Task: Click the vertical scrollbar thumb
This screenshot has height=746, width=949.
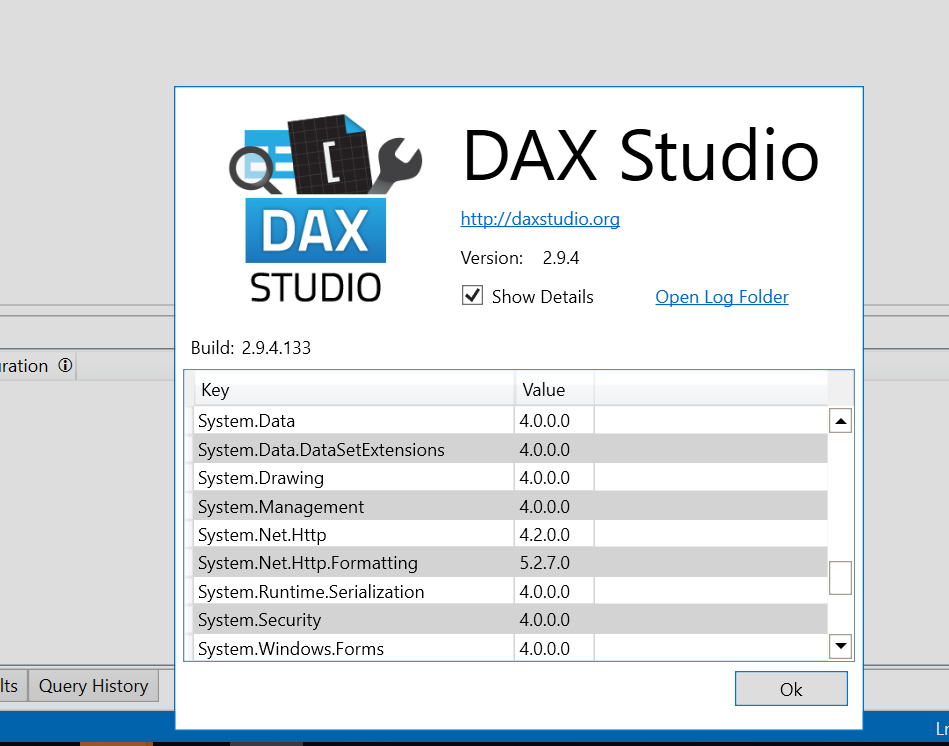Action: click(840, 578)
